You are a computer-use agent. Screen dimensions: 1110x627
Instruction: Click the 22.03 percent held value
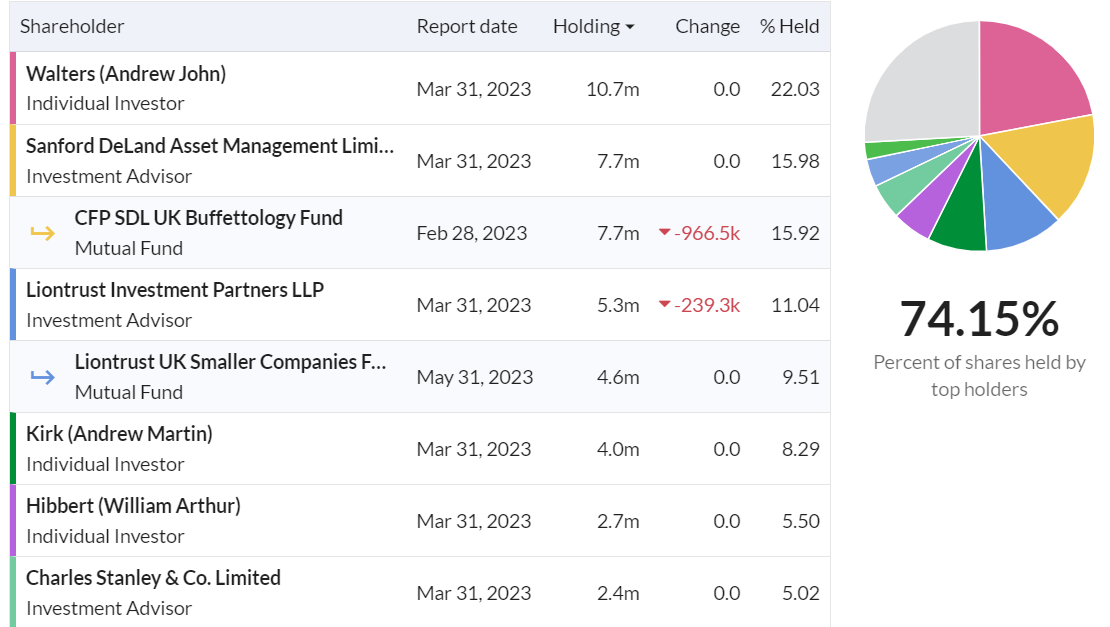point(795,89)
